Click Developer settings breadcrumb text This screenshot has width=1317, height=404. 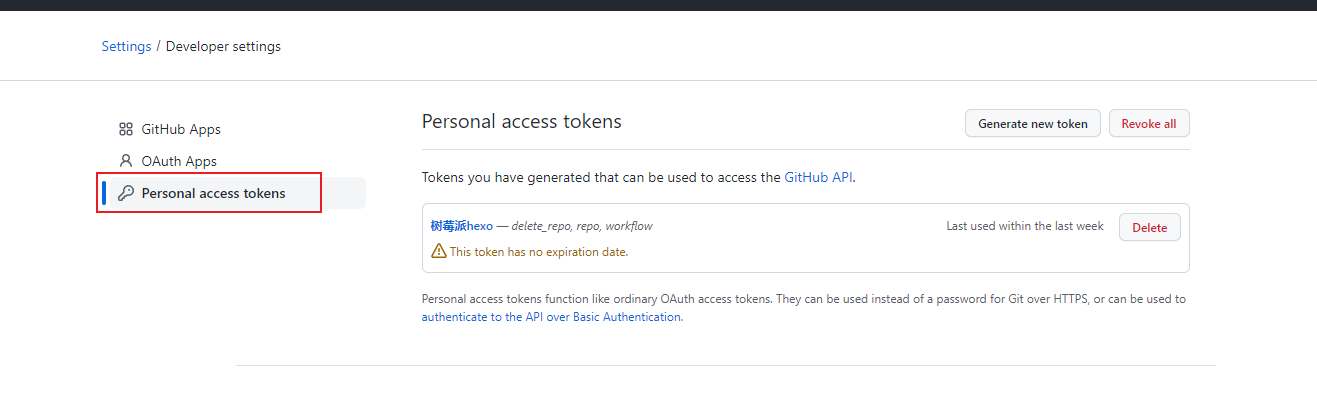coord(223,46)
